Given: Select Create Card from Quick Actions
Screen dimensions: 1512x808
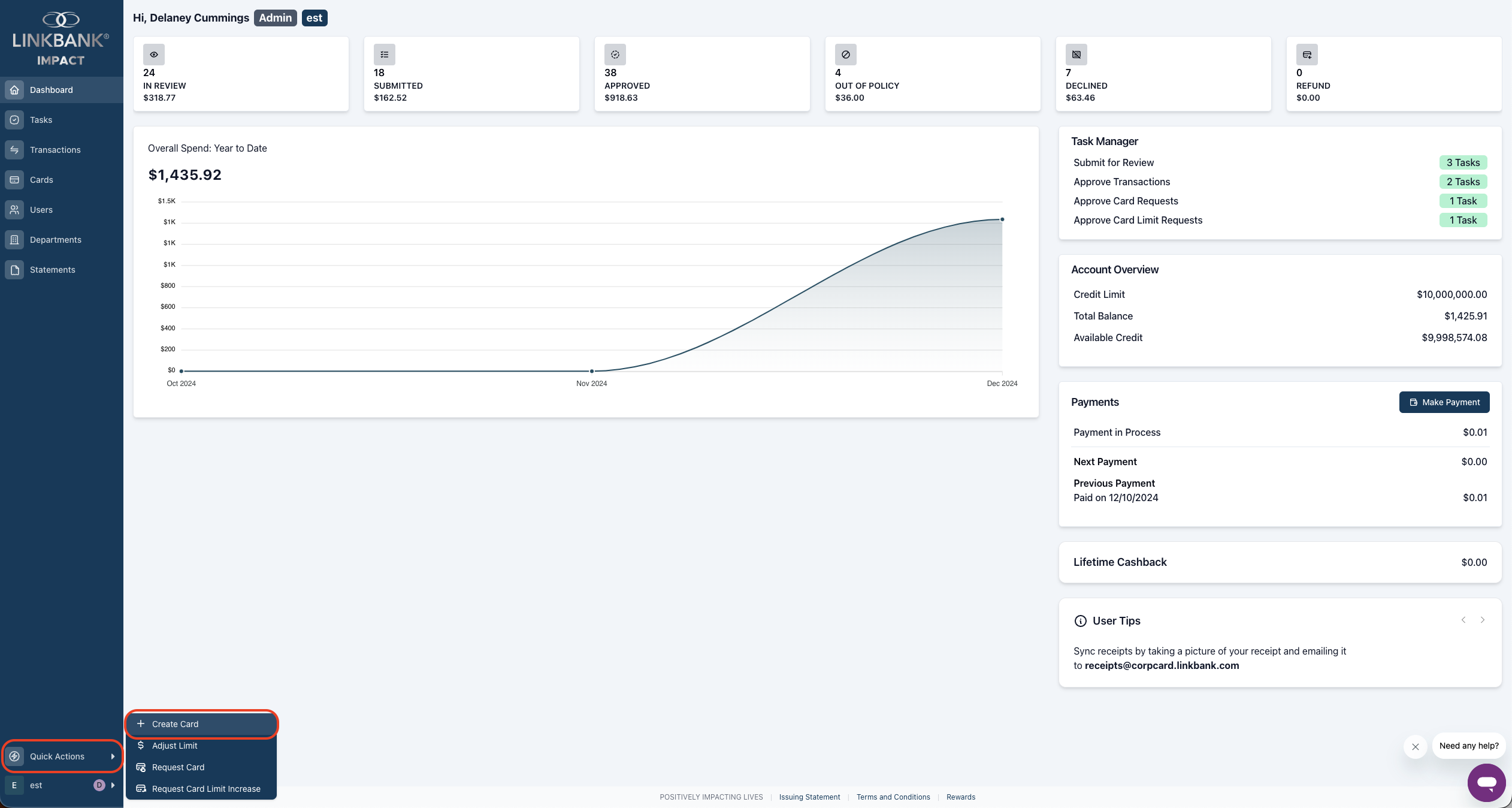Looking at the screenshot, I should [x=175, y=724].
